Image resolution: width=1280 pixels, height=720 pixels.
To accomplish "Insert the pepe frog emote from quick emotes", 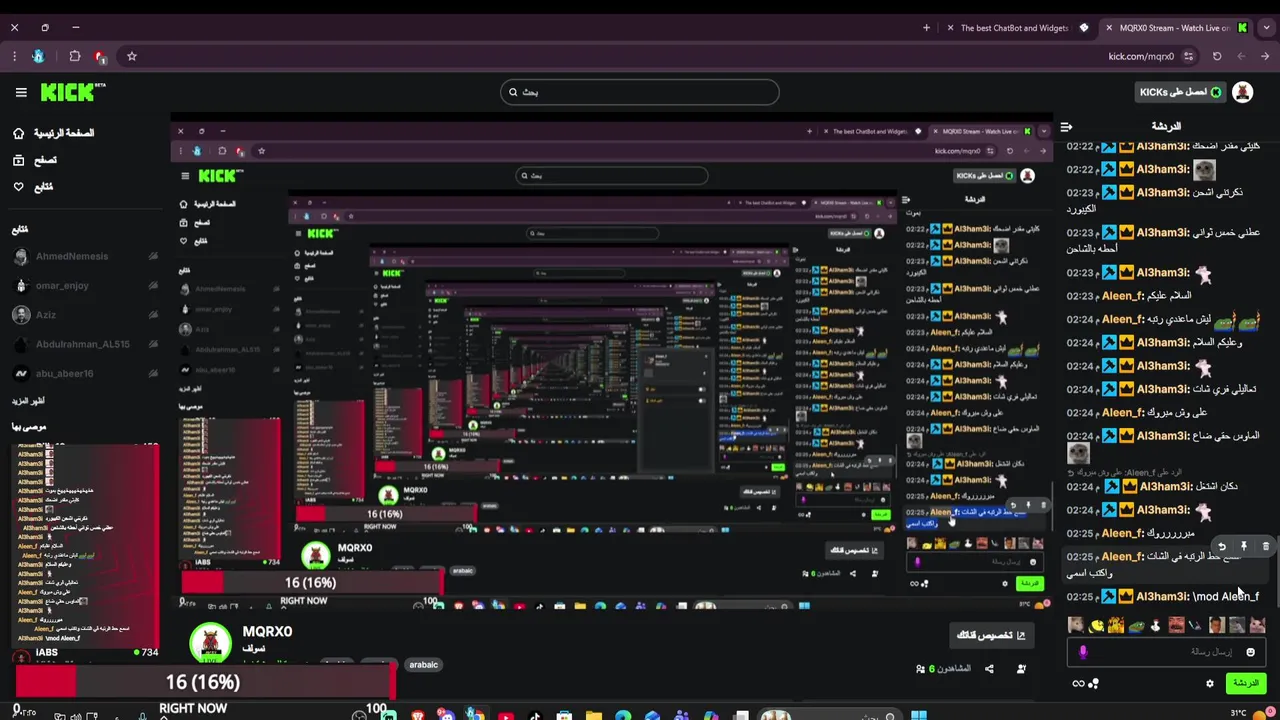I will (x=1136, y=626).
